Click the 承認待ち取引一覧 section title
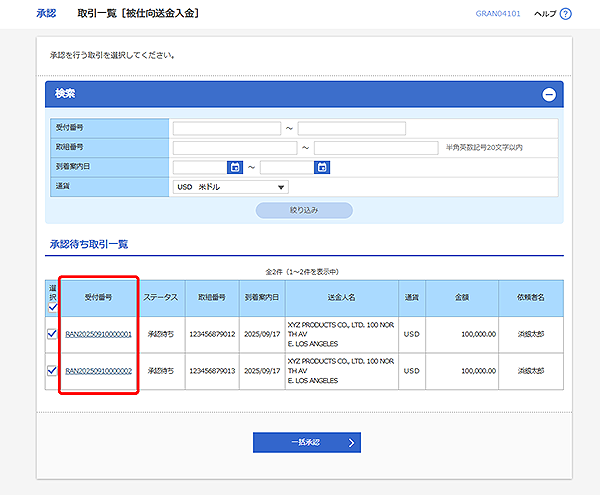Viewport: 600px width, 495px height. (89, 244)
